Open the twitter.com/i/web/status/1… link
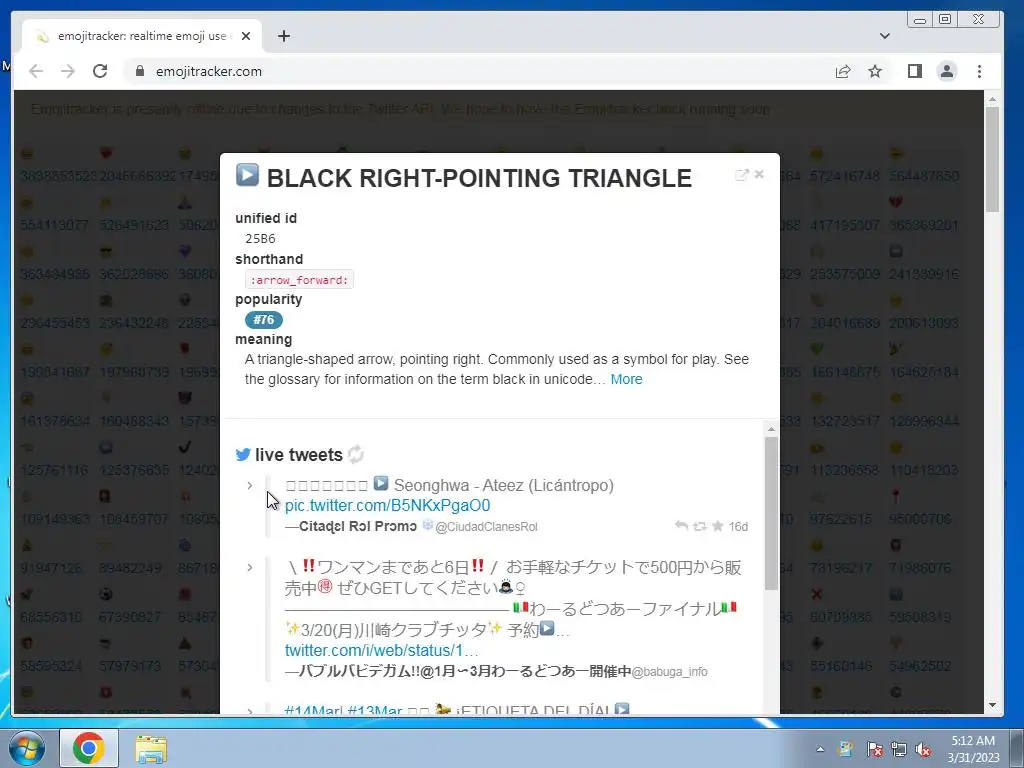The width and height of the screenshot is (1024, 768). pos(381,650)
